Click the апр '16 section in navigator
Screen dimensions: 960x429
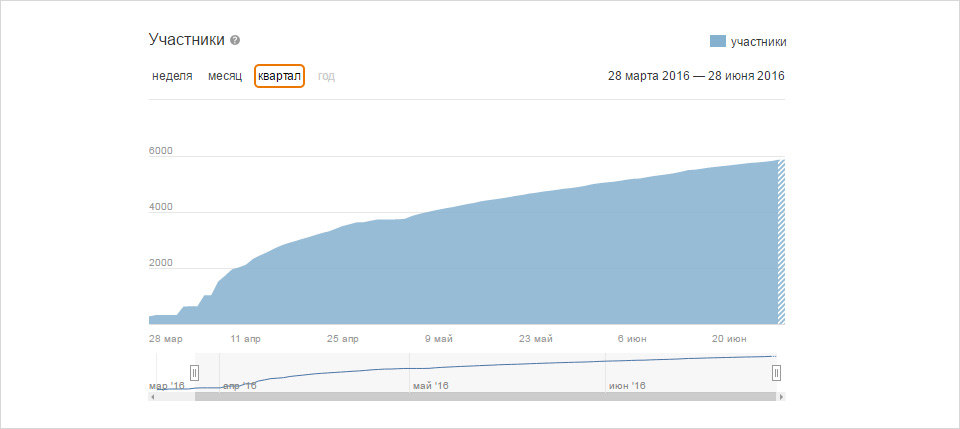pyautogui.click(x=314, y=372)
